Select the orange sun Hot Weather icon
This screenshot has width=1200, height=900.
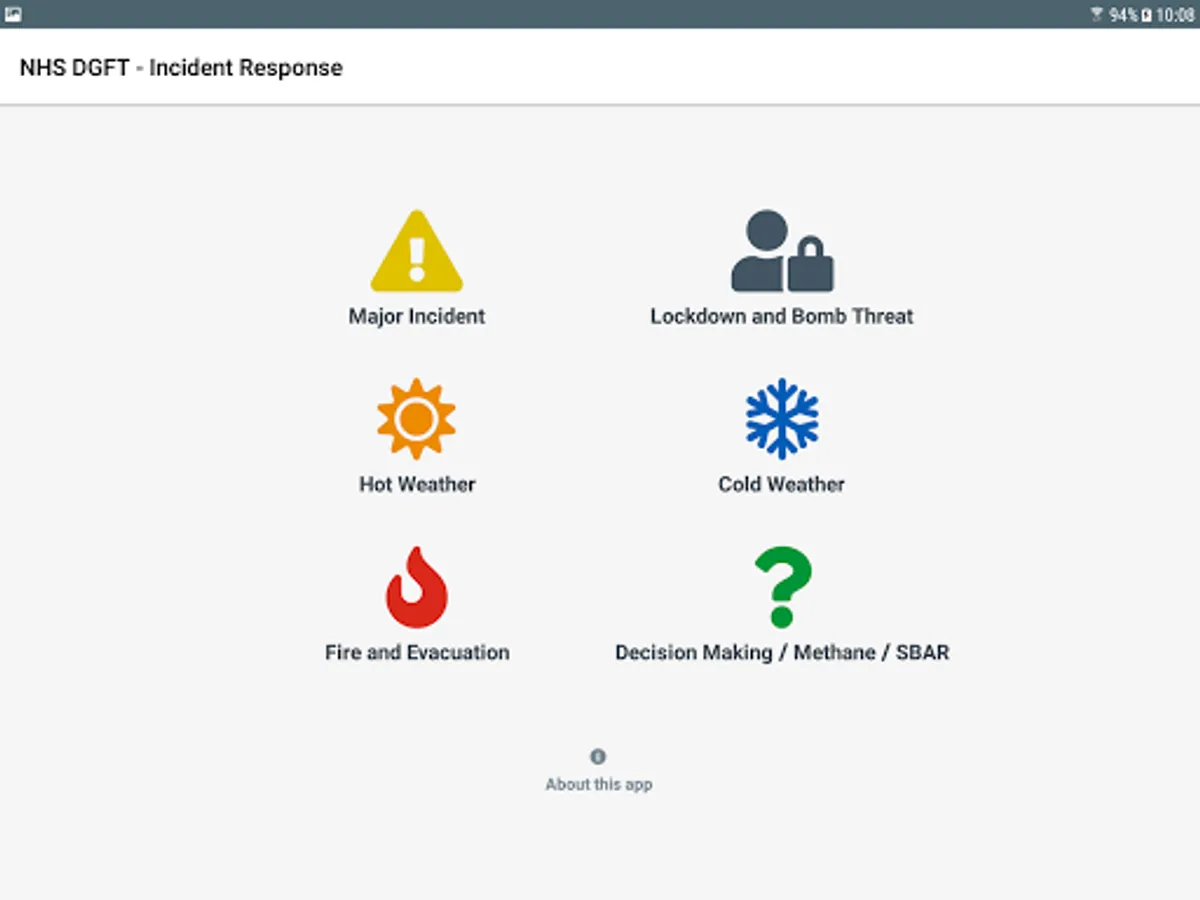417,419
